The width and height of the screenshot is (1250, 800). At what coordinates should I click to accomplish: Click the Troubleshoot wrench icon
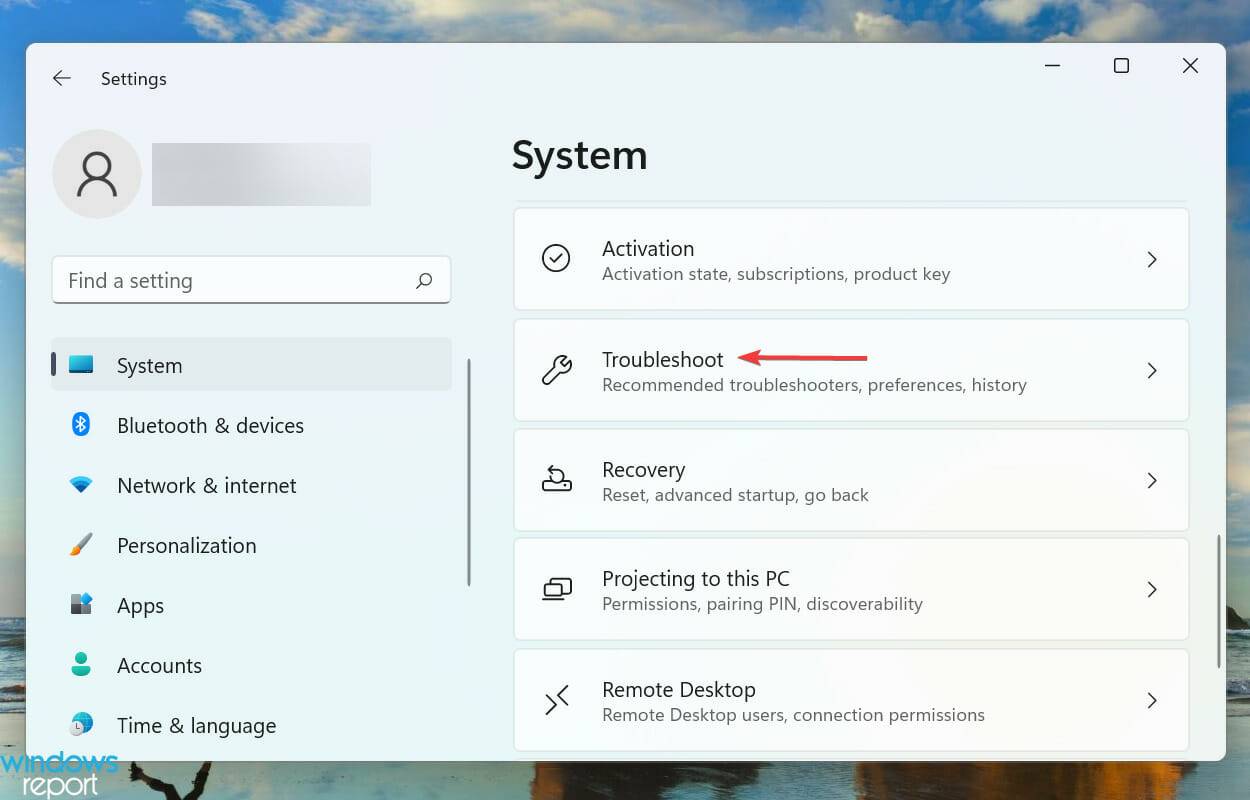coord(557,369)
